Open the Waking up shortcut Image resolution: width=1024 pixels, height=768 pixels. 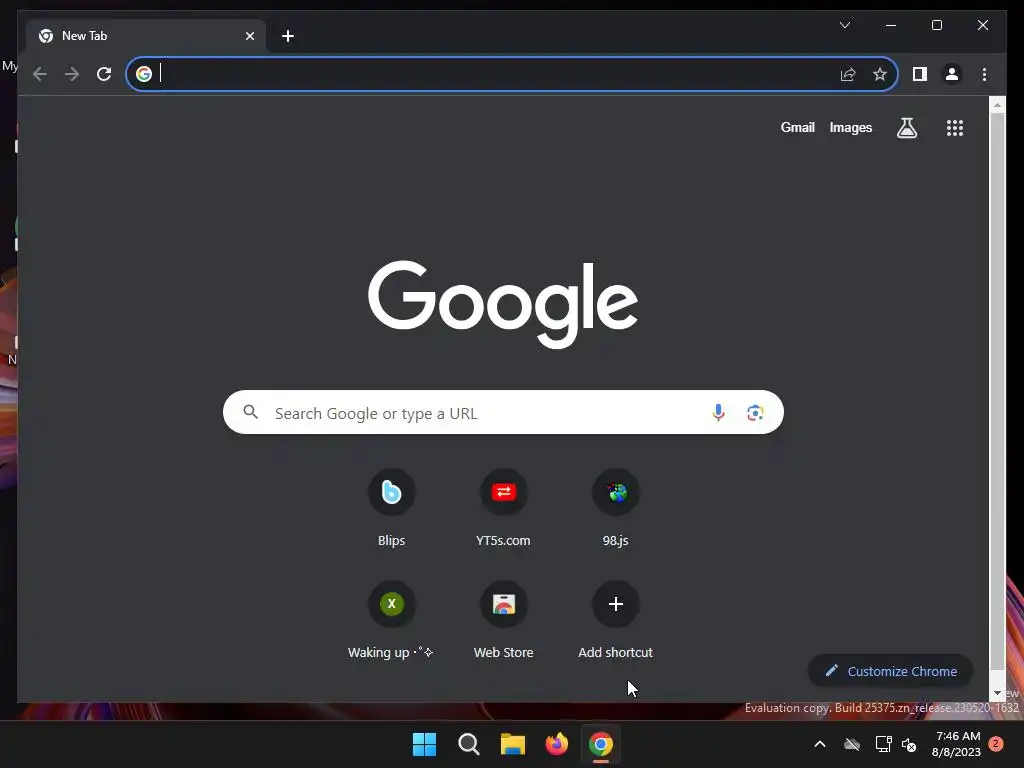(391, 621)
